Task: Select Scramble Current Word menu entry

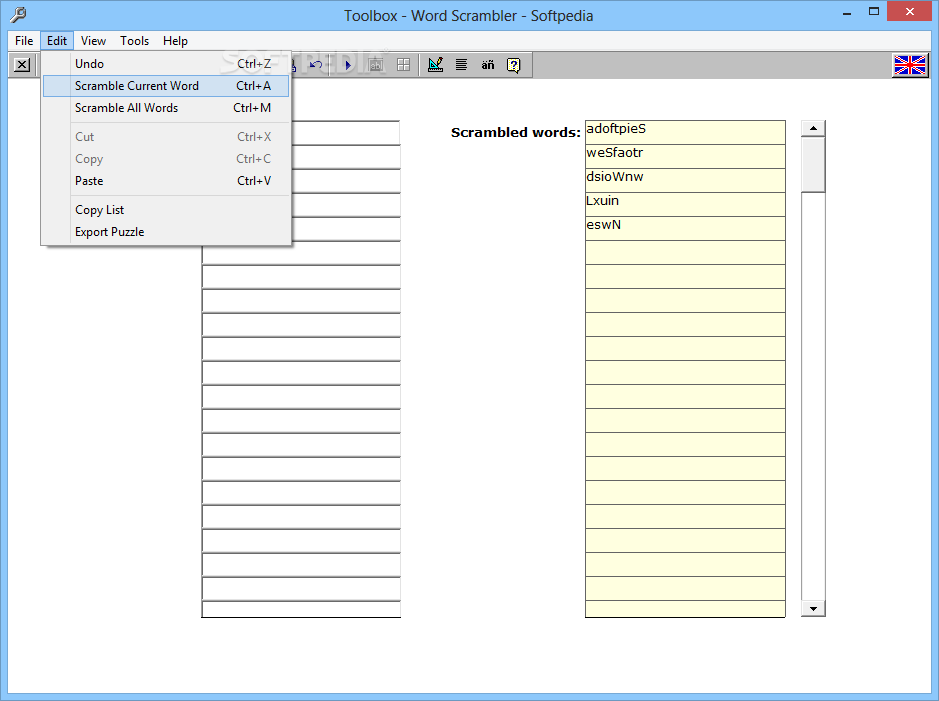Action: [x=166, y=86]
